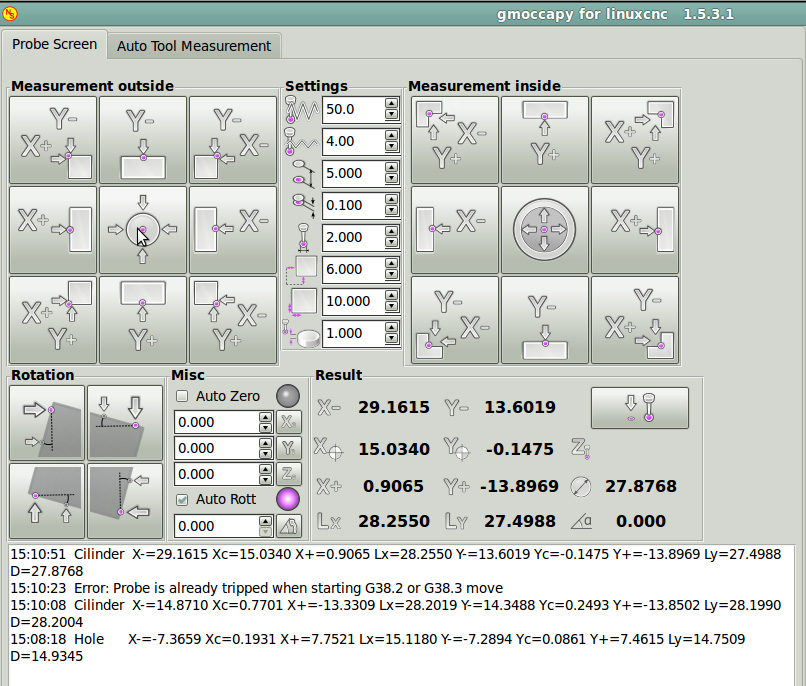
Task: Click the Y offset 0.000 field
Action: (x=216, y=448)
